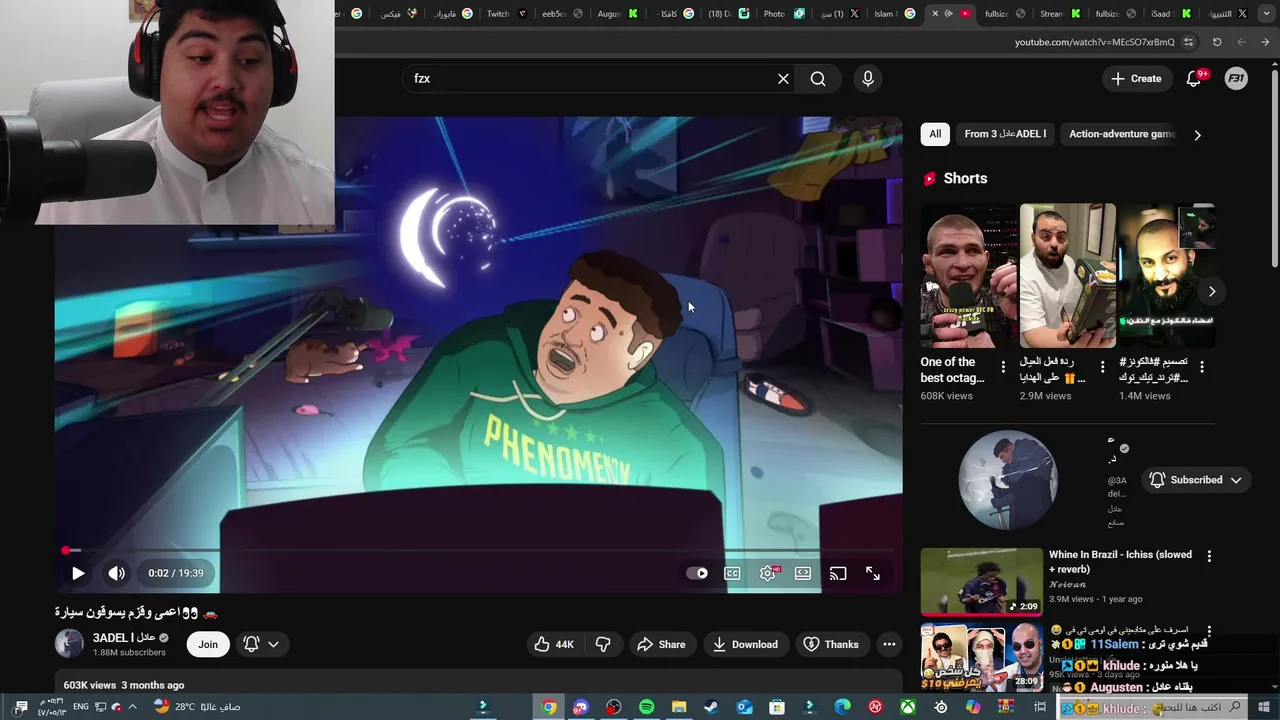Image resolution: width=1280 pixels, height=720 pixels.
Task: Open the 28°C weather widget
Action: click(198, 706)
